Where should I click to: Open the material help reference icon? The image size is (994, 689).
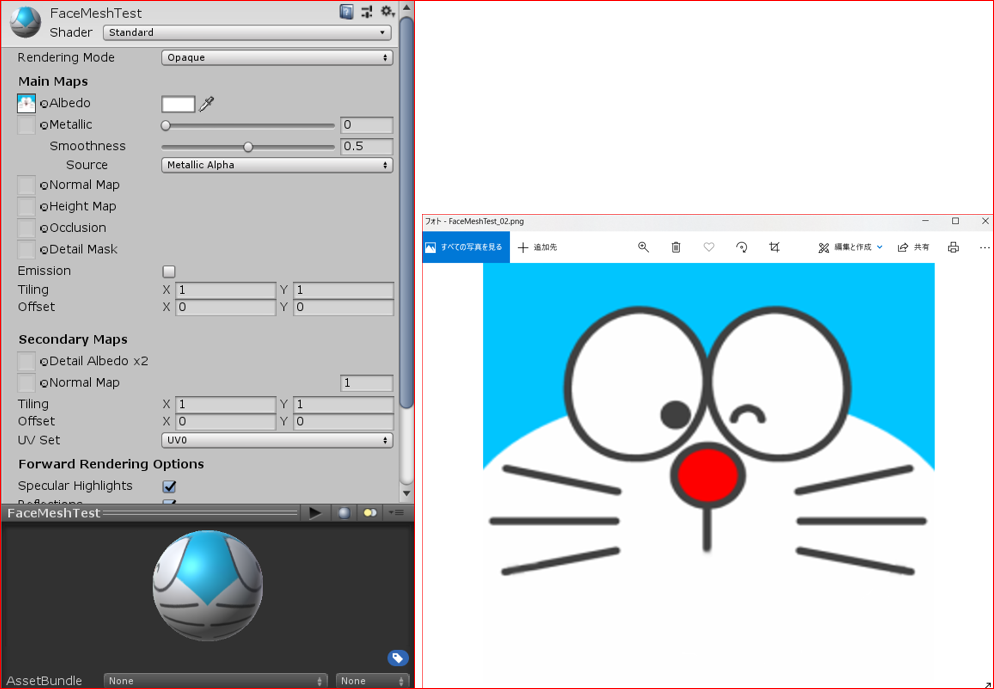tap(346, 11)
